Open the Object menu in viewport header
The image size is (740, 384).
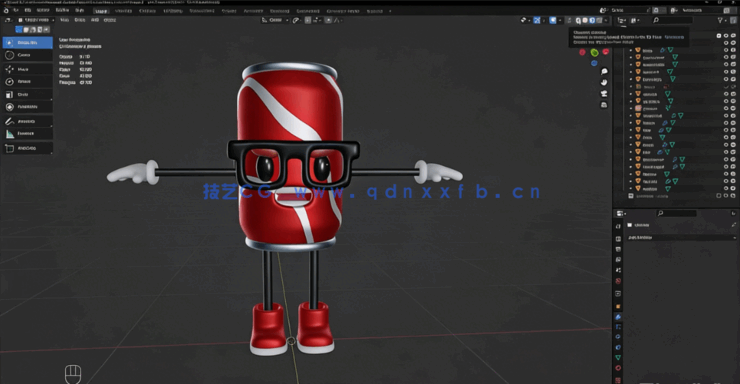click(110, 20)
